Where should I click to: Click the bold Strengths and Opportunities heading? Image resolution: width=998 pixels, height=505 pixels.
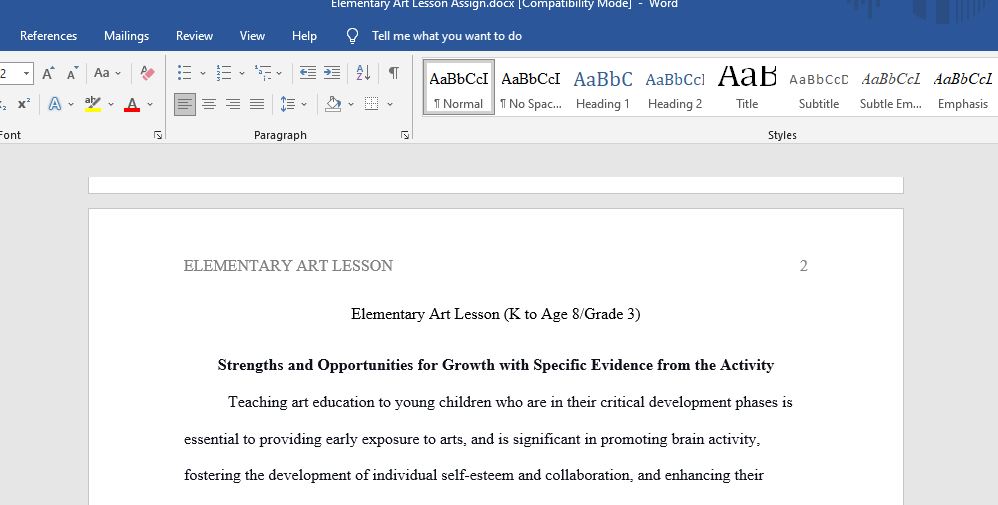coord(496,365)
